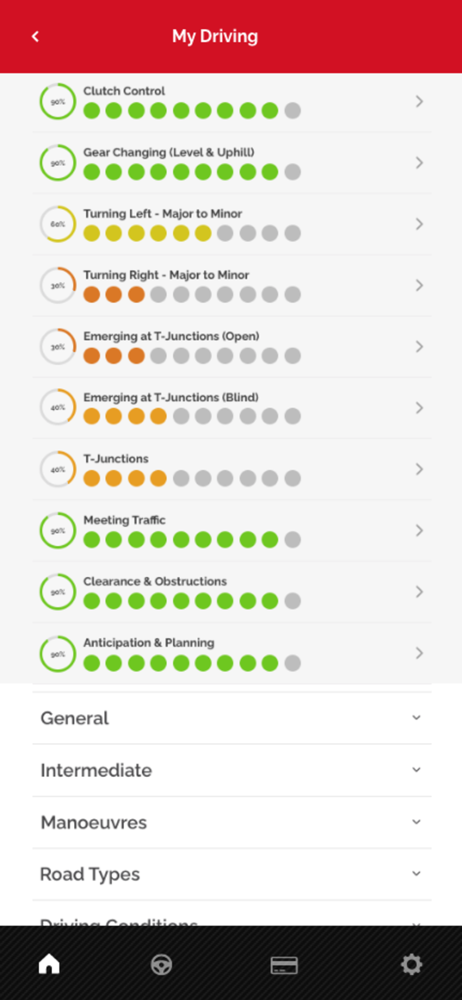The image size is (462, 1000).
Task: Click third orange dot of Turning Right rating
Action: (136, 294)
